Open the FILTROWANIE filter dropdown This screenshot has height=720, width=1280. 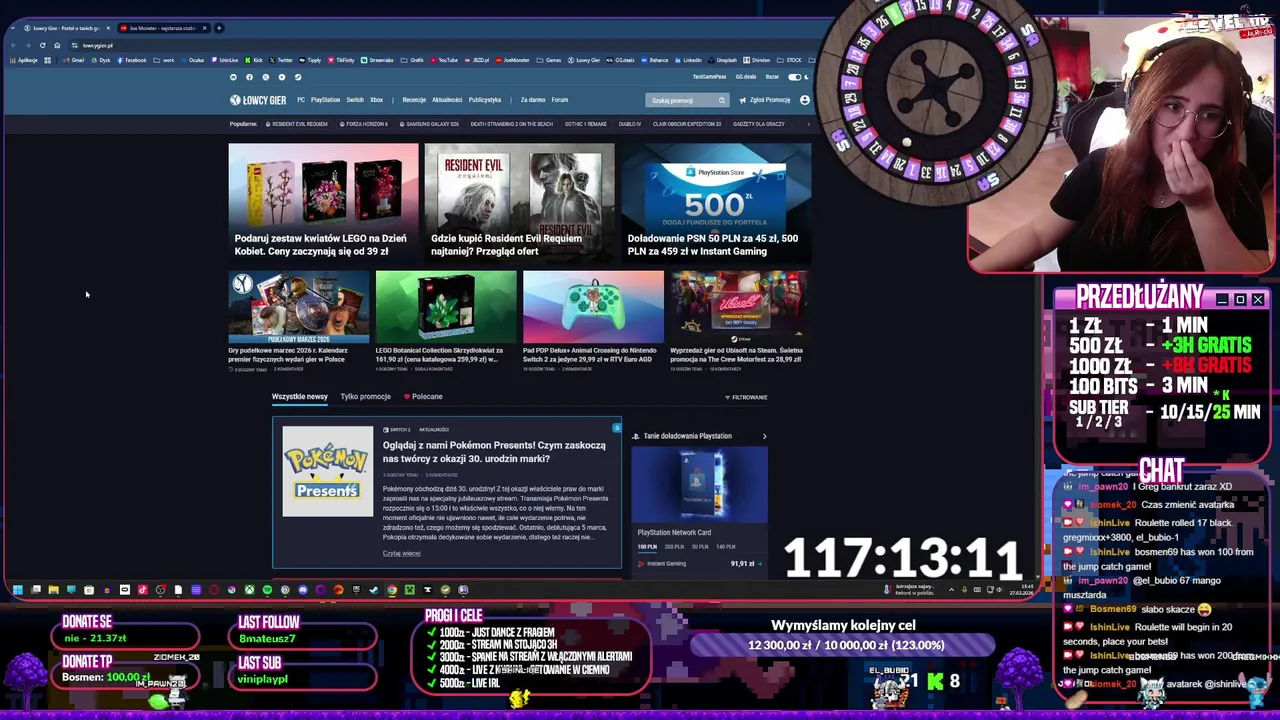[746, 397]
